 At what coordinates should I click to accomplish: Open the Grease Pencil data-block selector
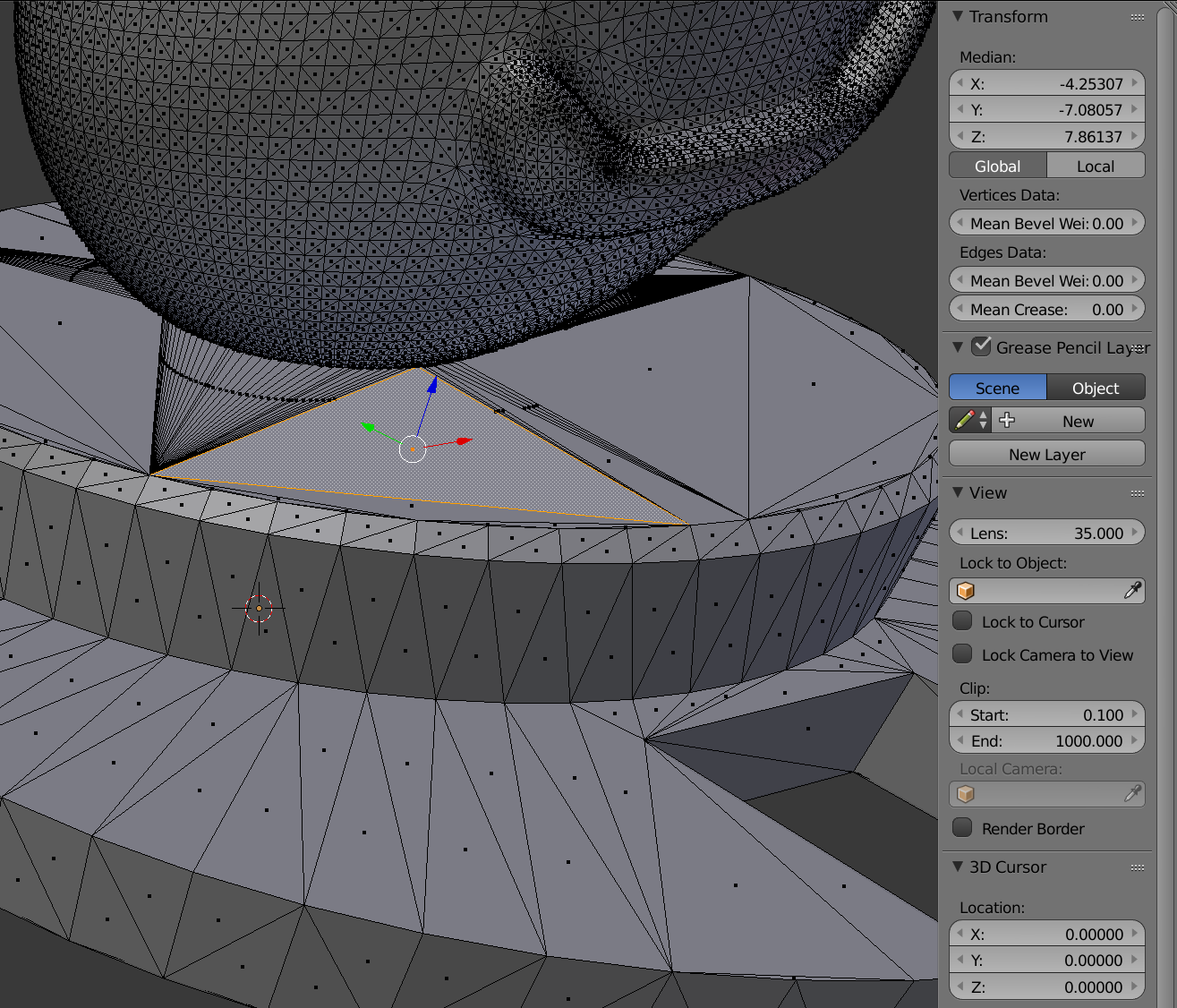(x=983, y=420)
